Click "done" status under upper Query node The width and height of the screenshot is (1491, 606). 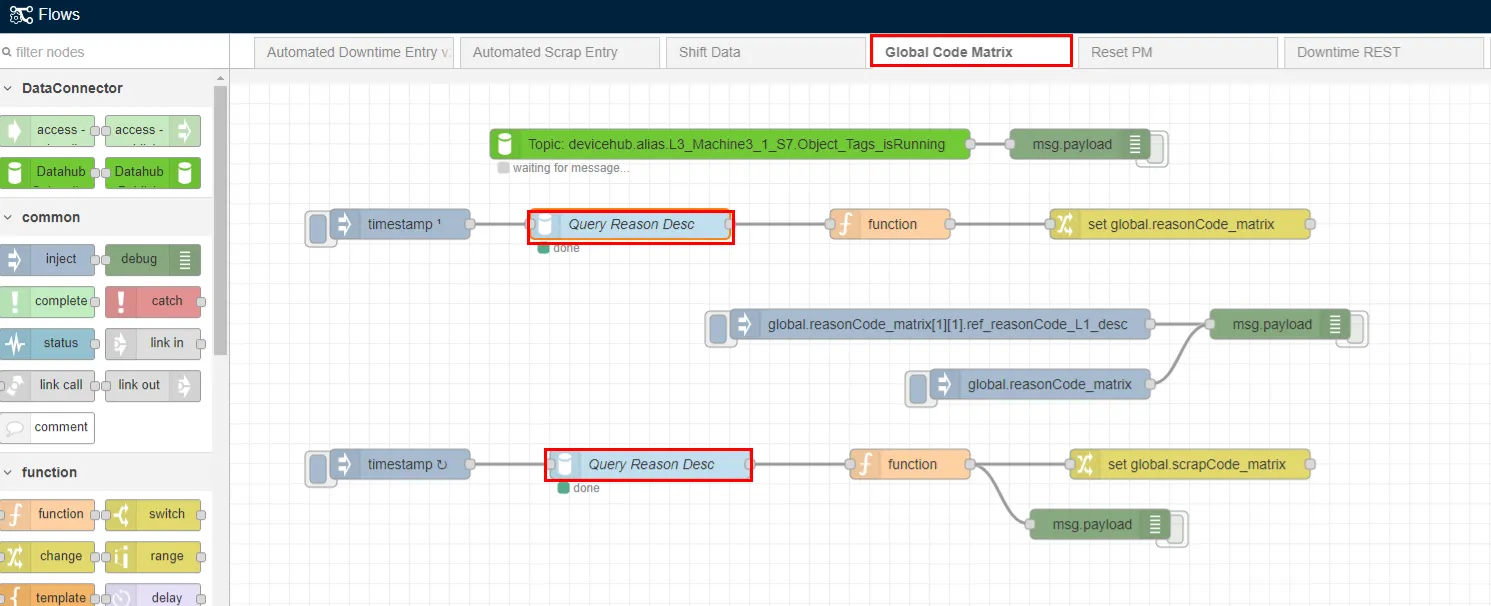coord(566,248)
